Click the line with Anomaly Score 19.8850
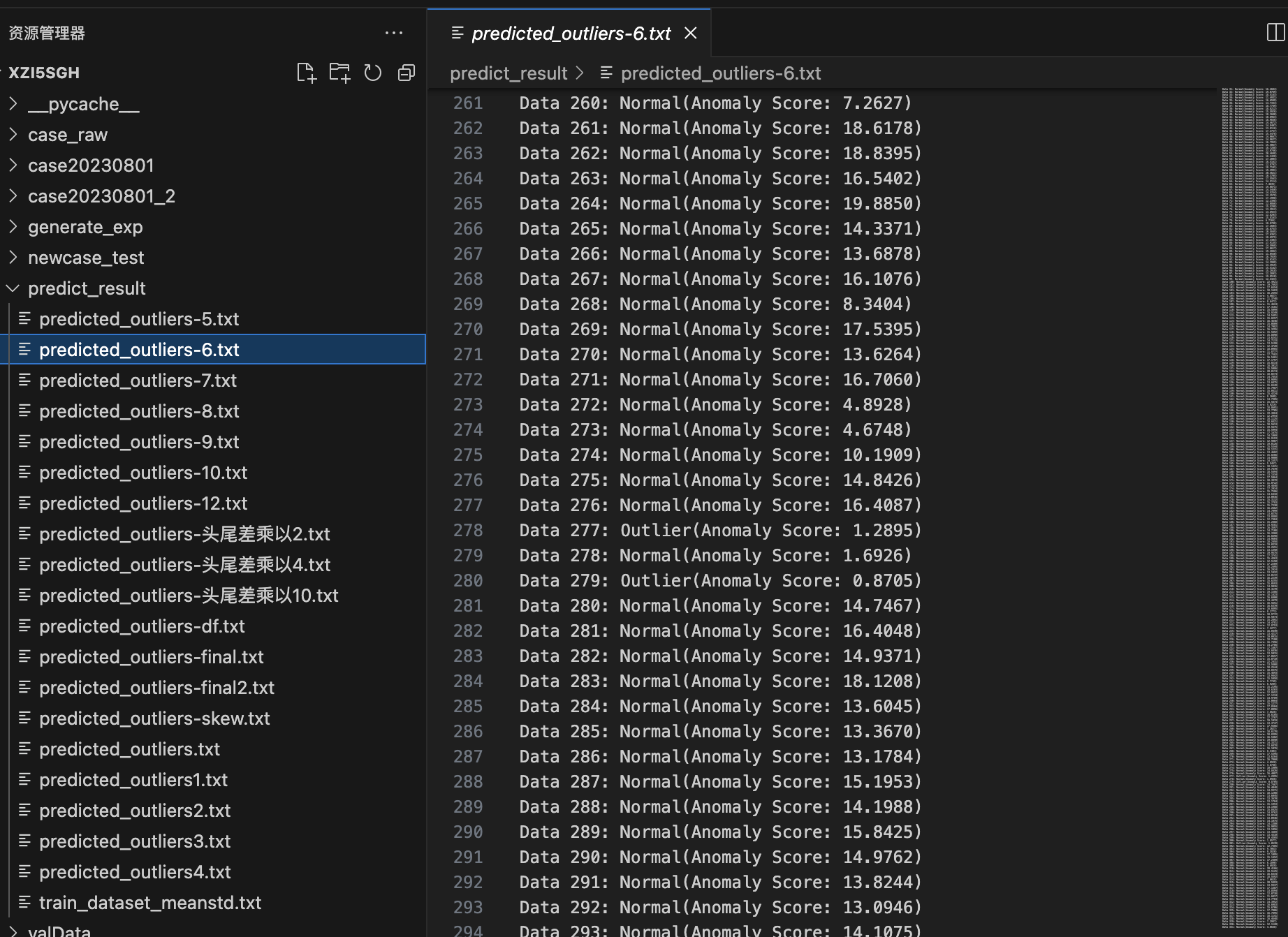 click(x=720, y=204)
